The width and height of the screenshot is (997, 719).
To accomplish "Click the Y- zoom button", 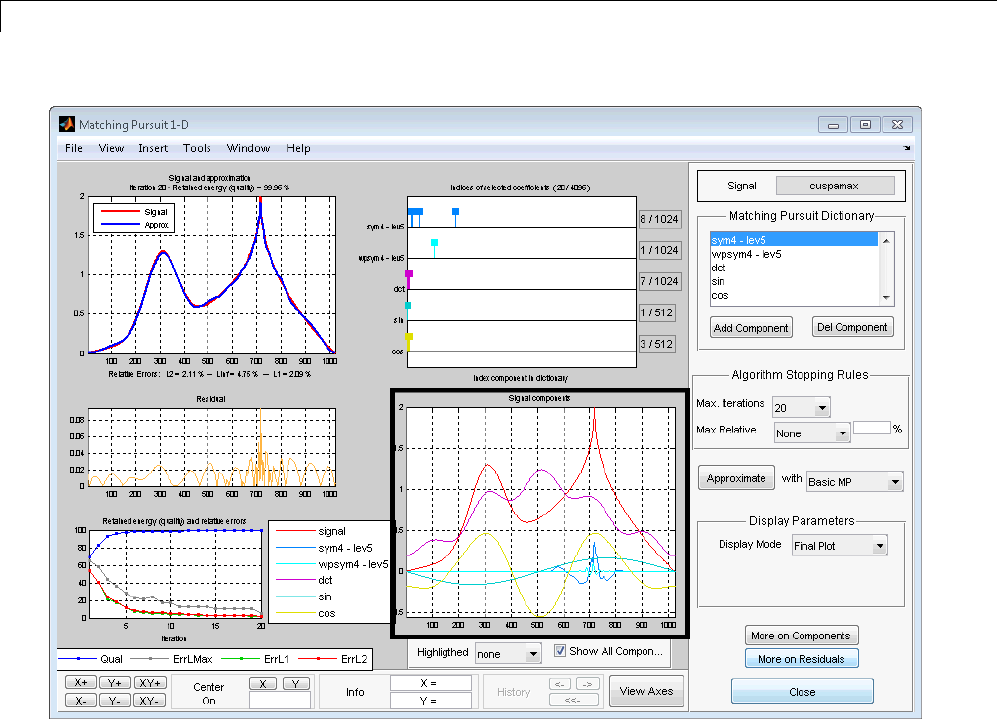I will coord(116,700).
